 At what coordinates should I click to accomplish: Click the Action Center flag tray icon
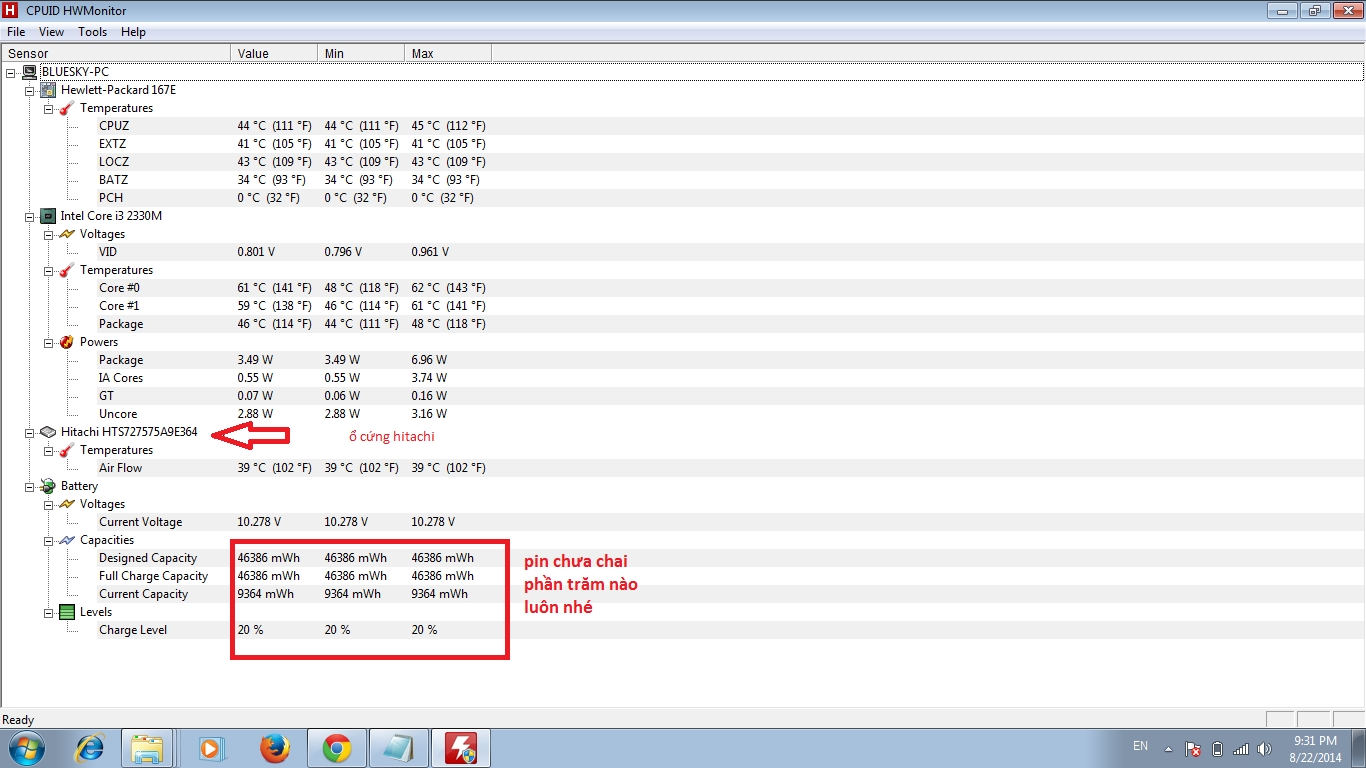point(1193,748)
